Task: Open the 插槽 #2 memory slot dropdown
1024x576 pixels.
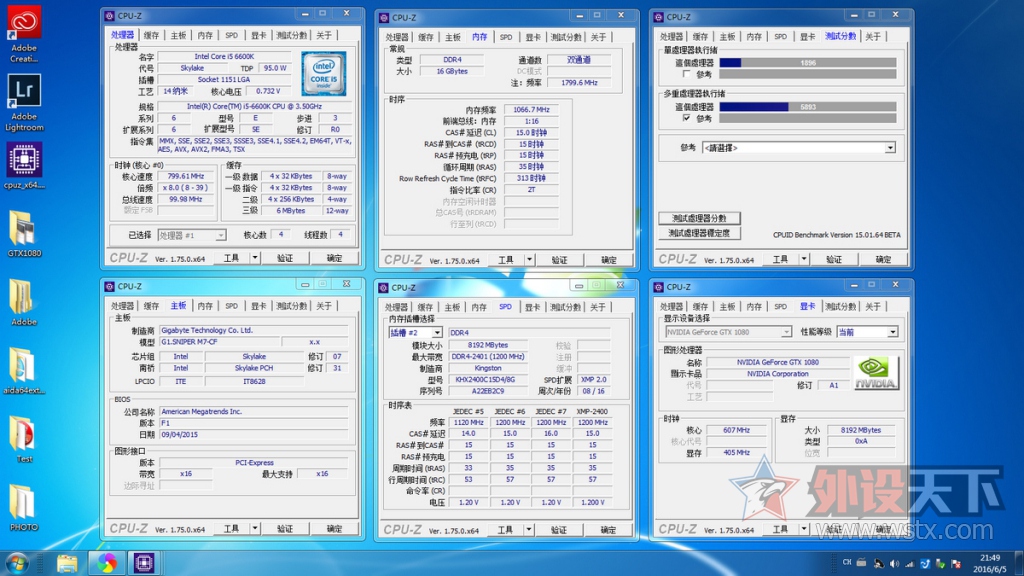Action: 436,333
